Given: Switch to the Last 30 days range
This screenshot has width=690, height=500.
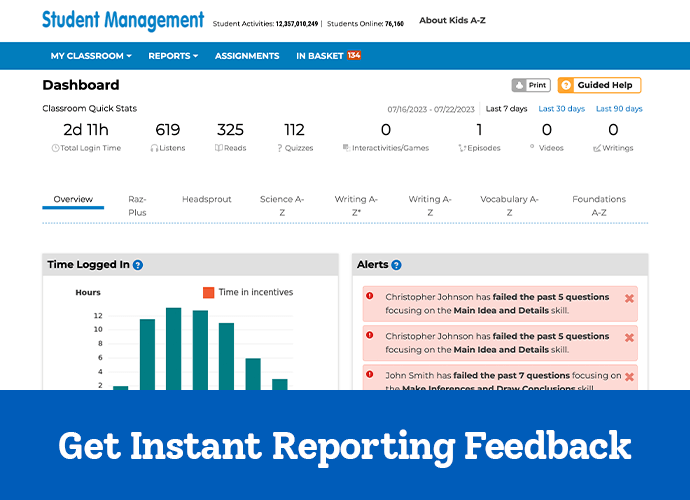Looking at the screenshot, I should [562, 109].
